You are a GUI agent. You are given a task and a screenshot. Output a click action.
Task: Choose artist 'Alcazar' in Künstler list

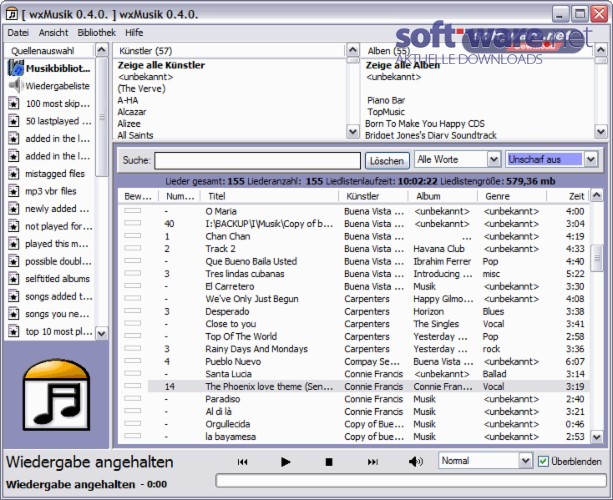coord(132,112)
